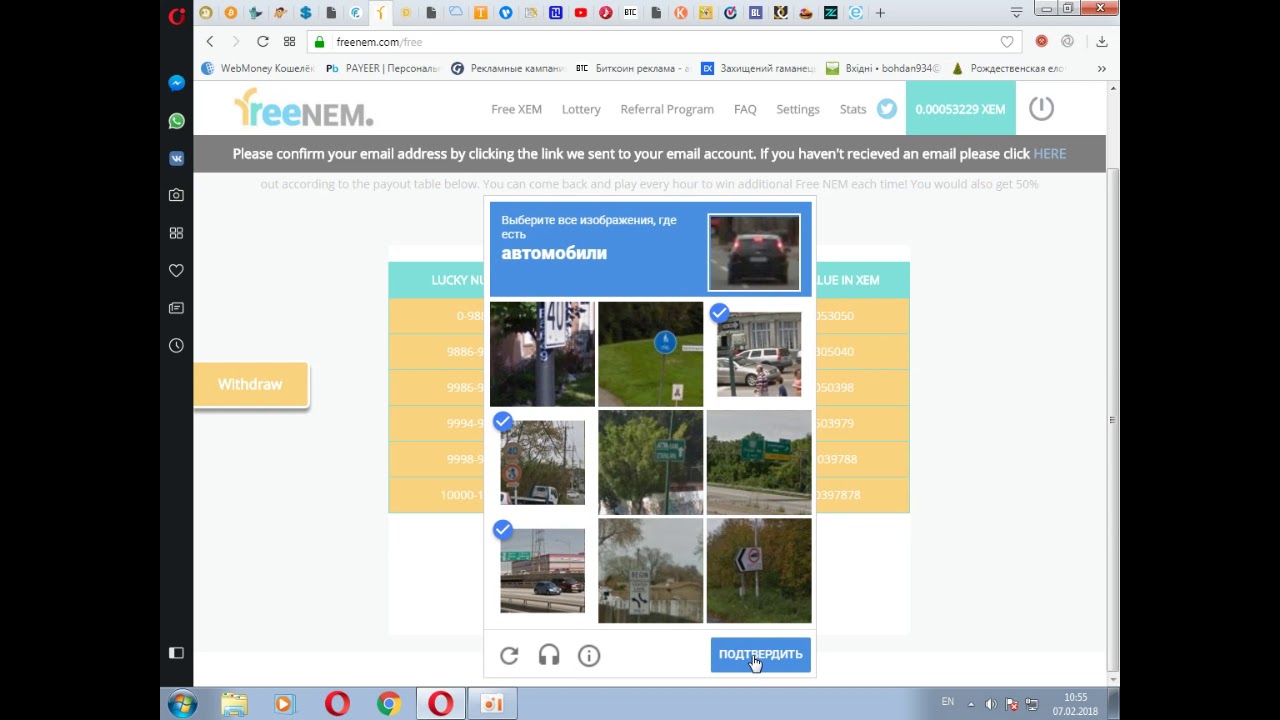Add page to bookmarks with heart icon
Image resolution: width=1280 pixels, height=720 pixels.
coord(1007,42)
